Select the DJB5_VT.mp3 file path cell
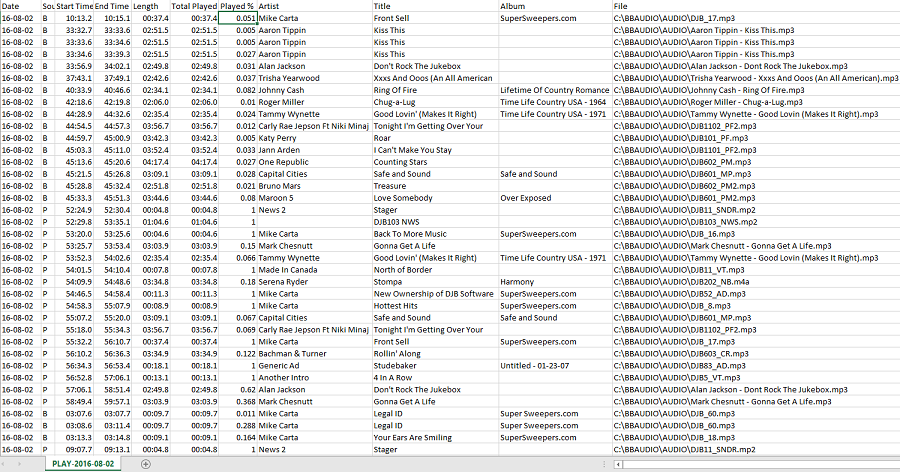Image resolution: width=900 pixels, height=472 pixels. pos(756,378)
